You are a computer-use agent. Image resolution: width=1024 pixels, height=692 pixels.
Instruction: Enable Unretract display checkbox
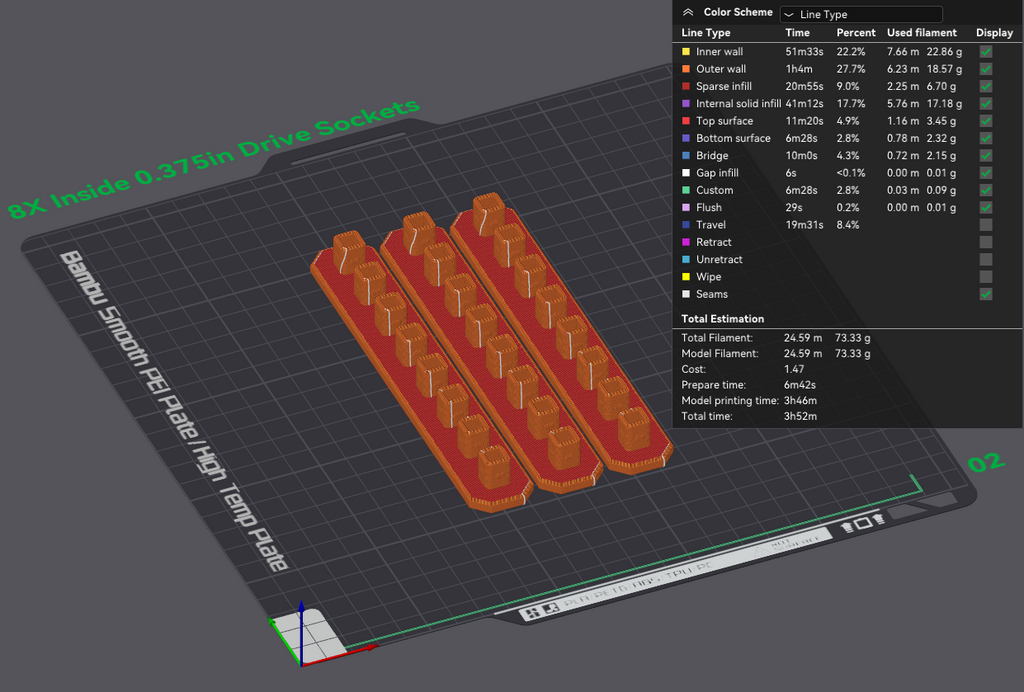pos(985,259)
